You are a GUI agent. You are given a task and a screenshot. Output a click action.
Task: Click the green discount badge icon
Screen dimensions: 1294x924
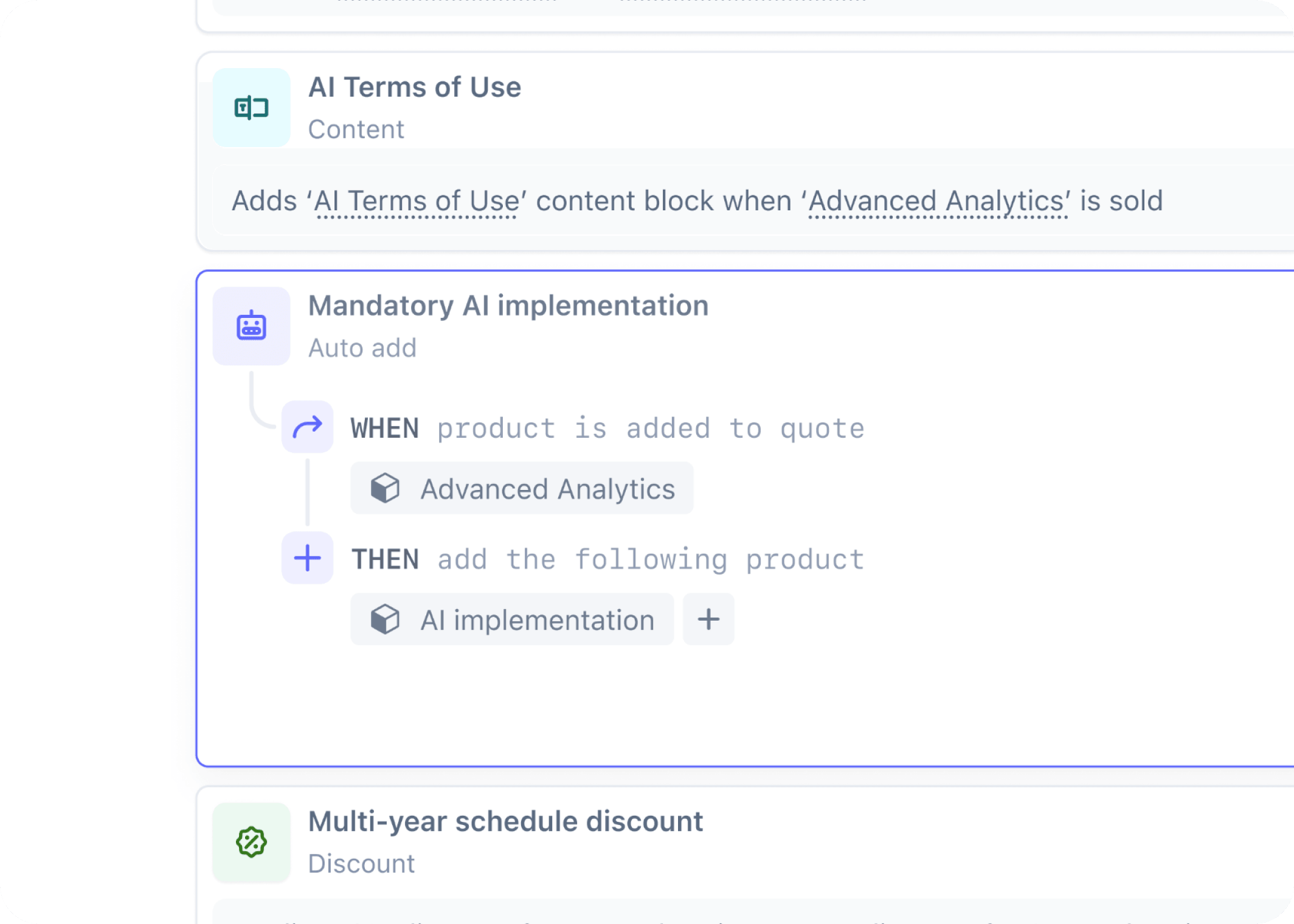251,843
